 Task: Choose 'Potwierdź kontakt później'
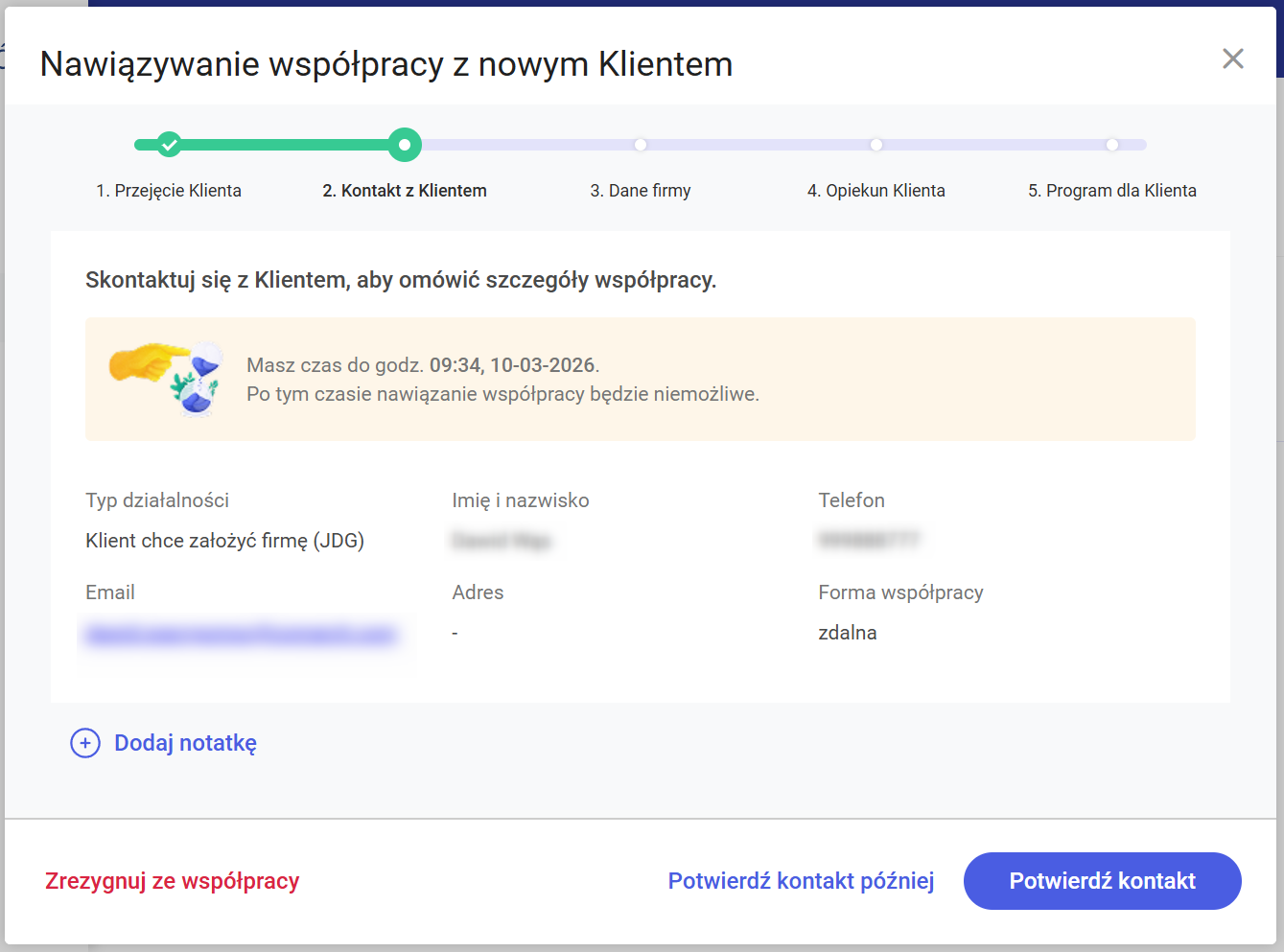[801, 881]
